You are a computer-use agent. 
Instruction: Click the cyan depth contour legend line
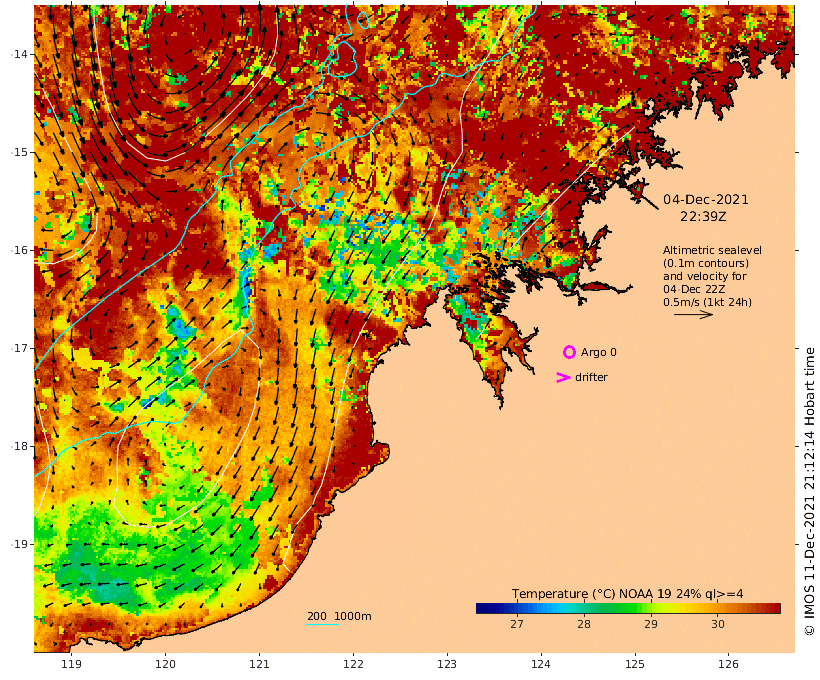(x=323, y=624)
